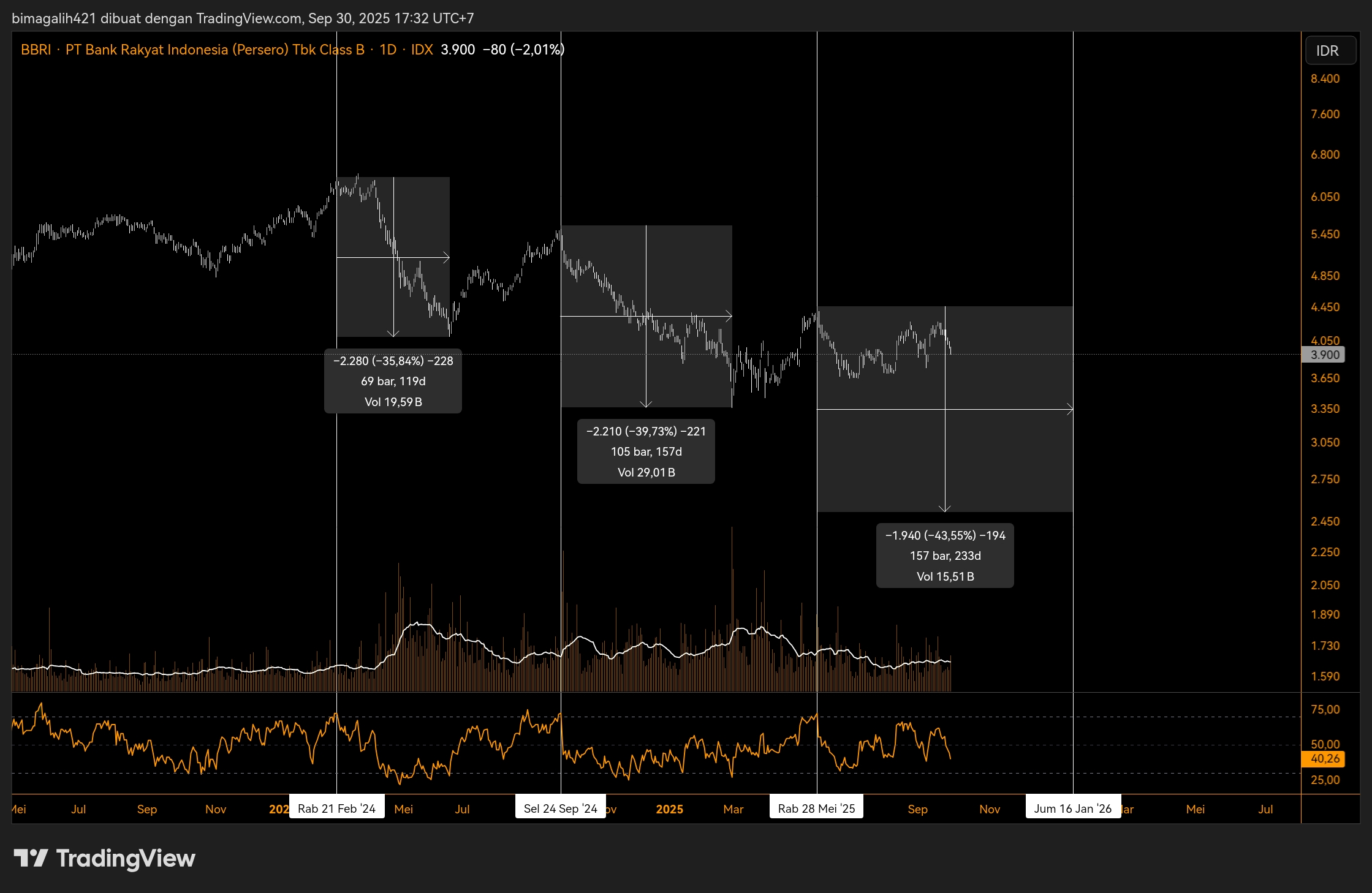Click 2025 on the time axis
1372x893 pixels.
pos(670,809)
